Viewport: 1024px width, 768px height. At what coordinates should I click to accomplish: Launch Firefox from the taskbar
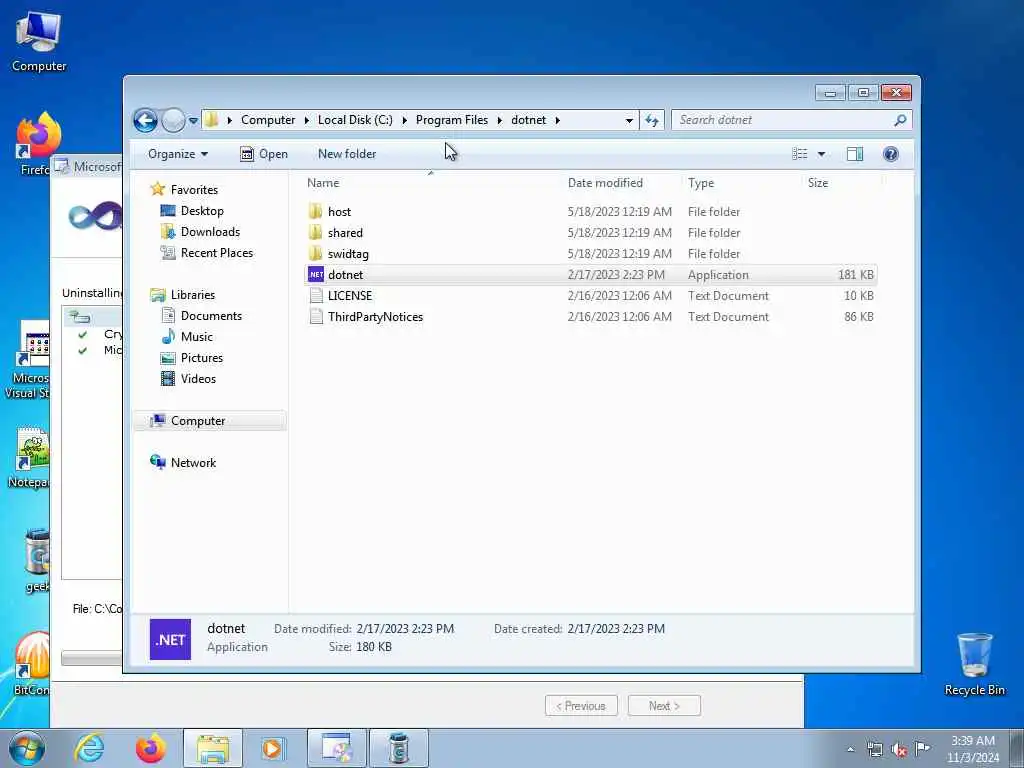(x=150, y=748)
